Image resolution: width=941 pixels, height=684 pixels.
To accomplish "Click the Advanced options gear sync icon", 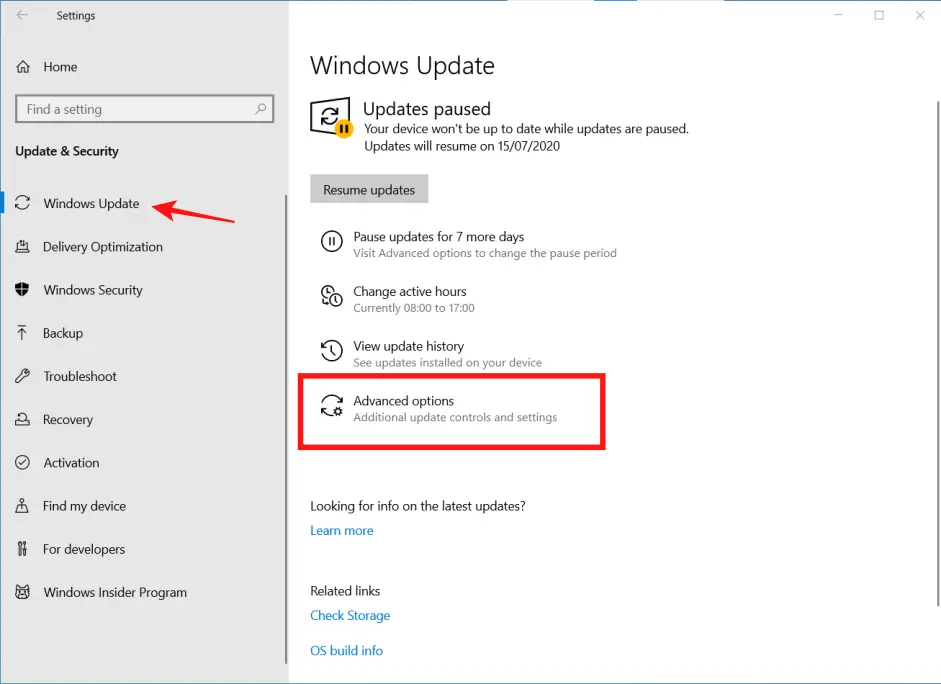I will pos(331,406).
